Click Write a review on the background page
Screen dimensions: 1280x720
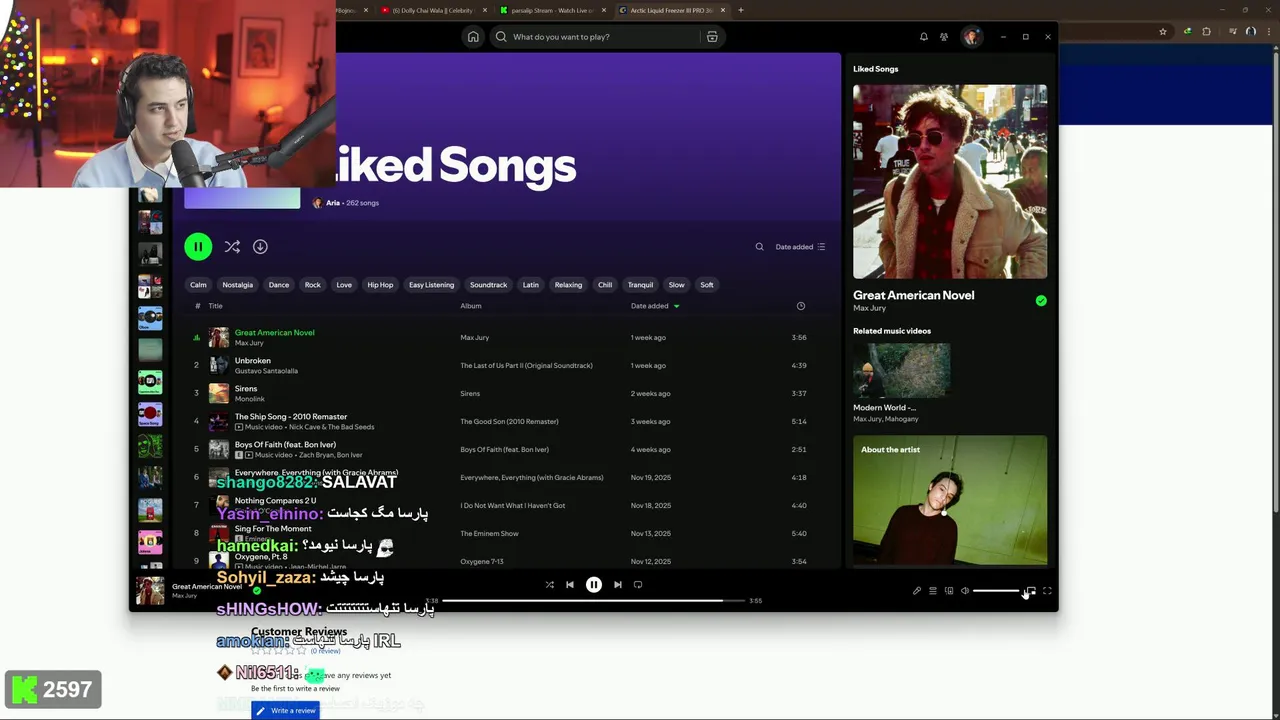tap(285, 711)
